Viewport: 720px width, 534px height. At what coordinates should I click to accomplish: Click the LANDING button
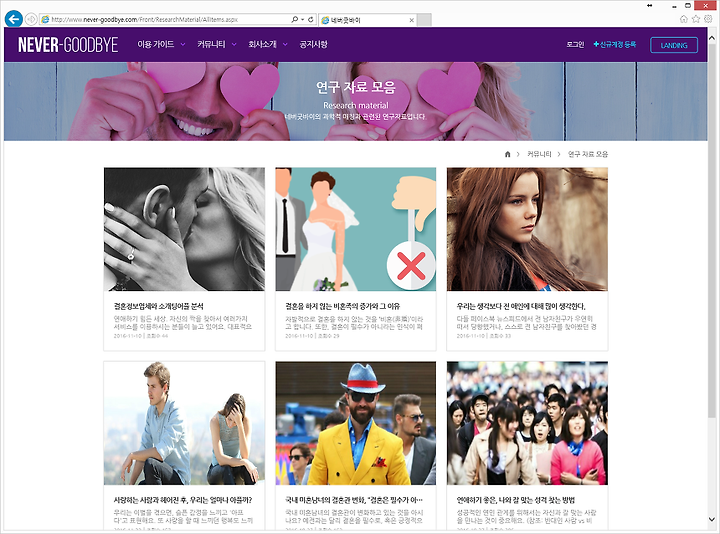tap(674, 45)
